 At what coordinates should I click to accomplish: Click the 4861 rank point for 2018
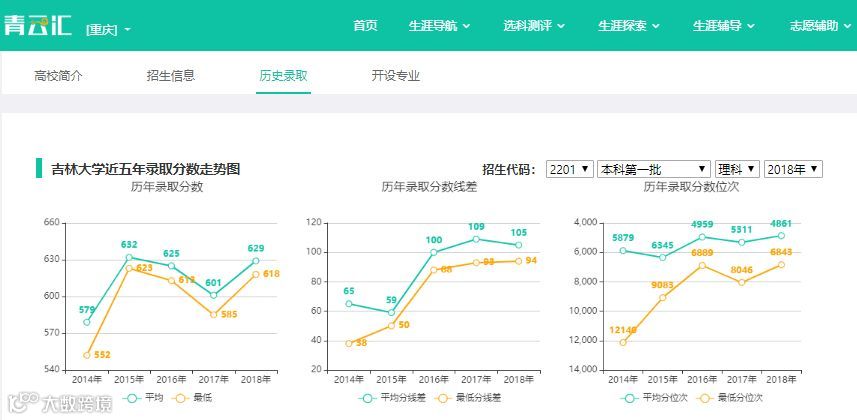coord(782,236)
